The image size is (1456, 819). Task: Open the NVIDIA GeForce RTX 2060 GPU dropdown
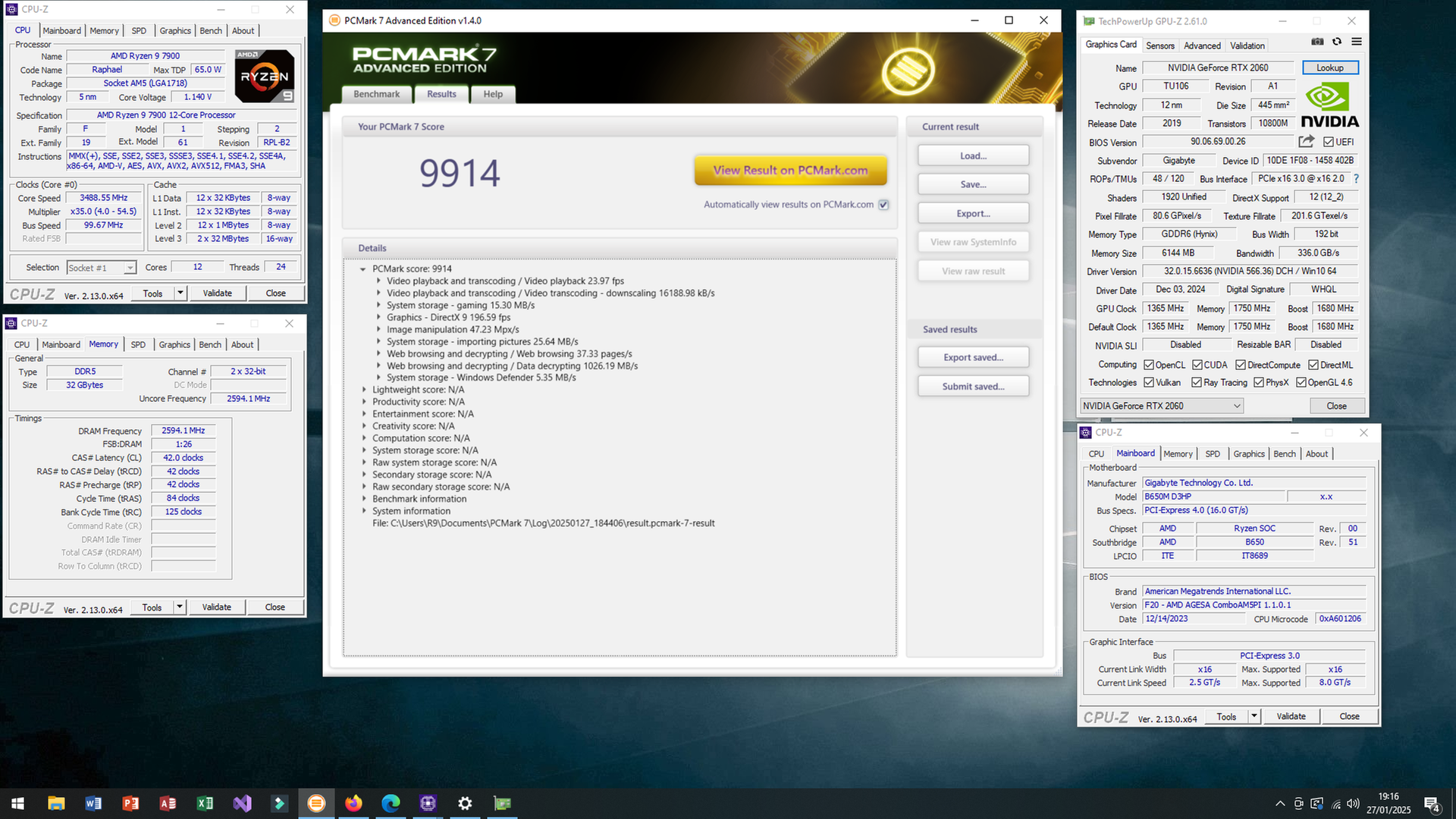[x=1162, y=406]
